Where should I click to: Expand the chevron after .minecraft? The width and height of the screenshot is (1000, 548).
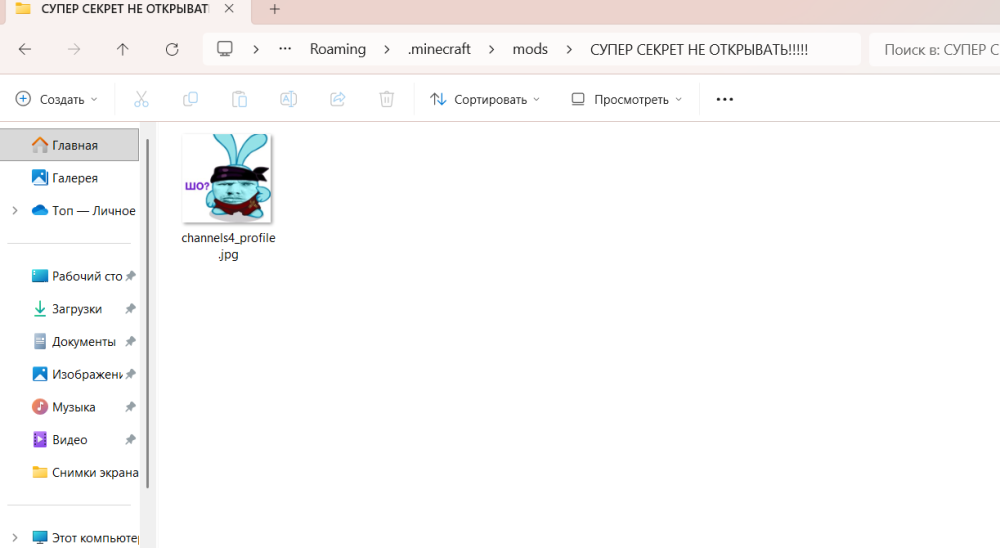pos(491,49)
